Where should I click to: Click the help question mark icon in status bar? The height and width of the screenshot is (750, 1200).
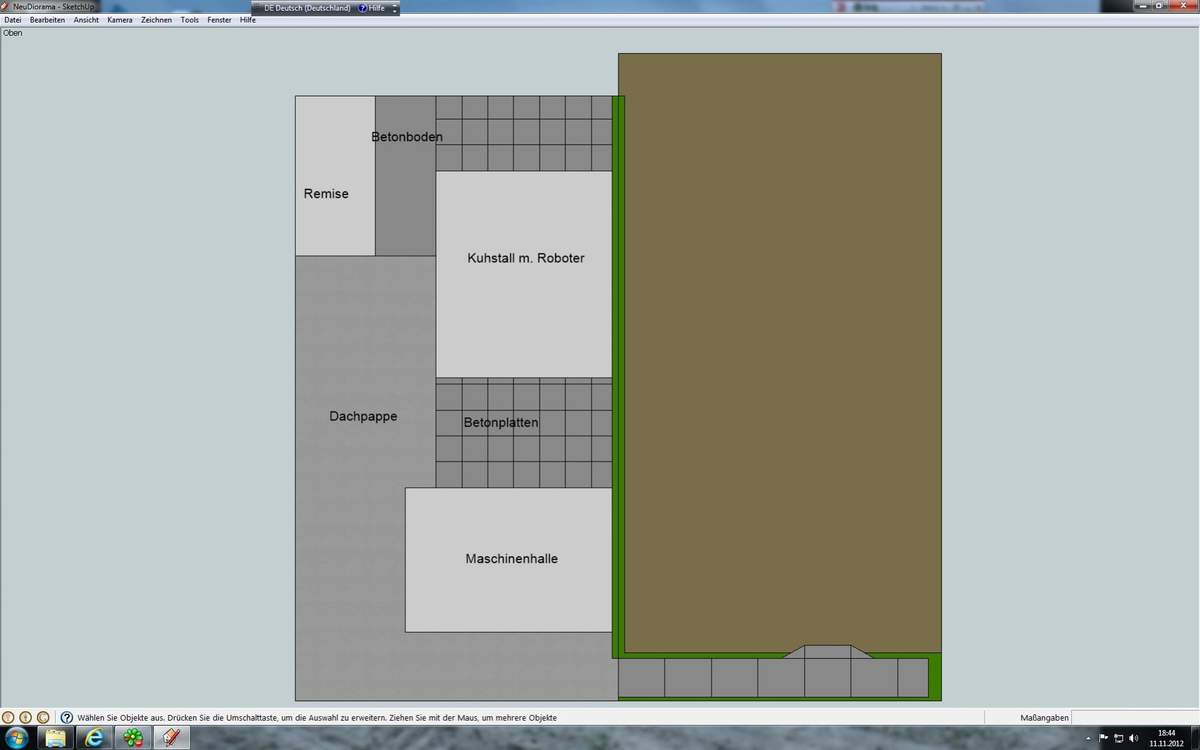67,717
